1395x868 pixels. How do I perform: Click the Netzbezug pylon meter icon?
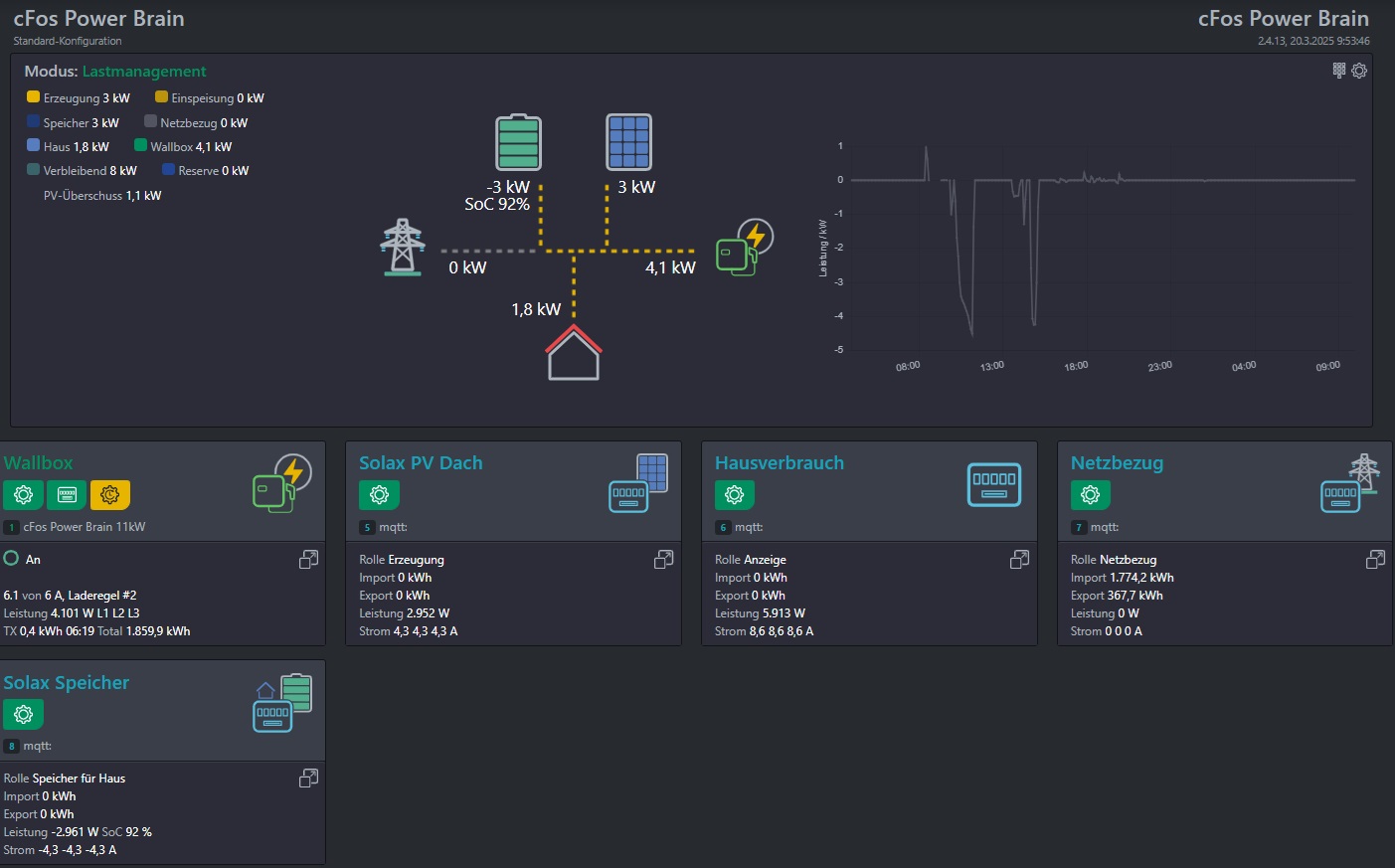[1350, 483]
